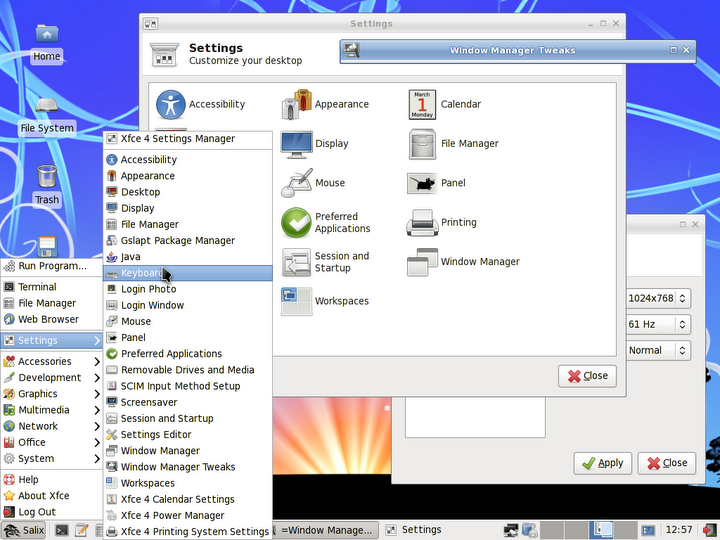Open Preferred Applications in Settings window

297,222
